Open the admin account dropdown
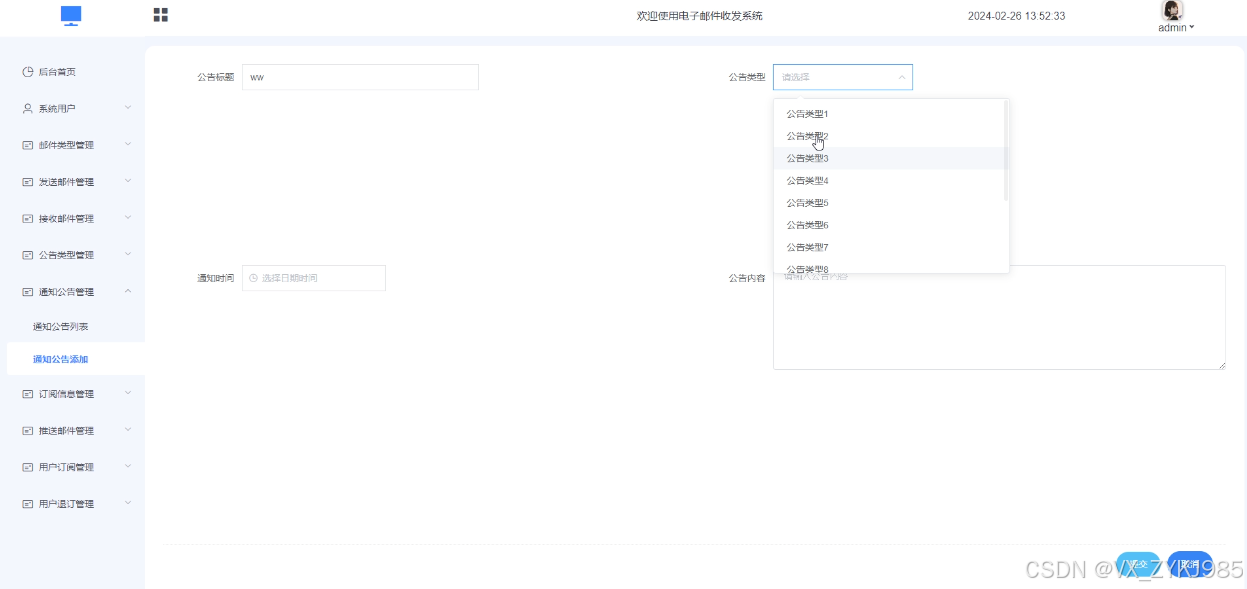 click(x=1174, y=27)
